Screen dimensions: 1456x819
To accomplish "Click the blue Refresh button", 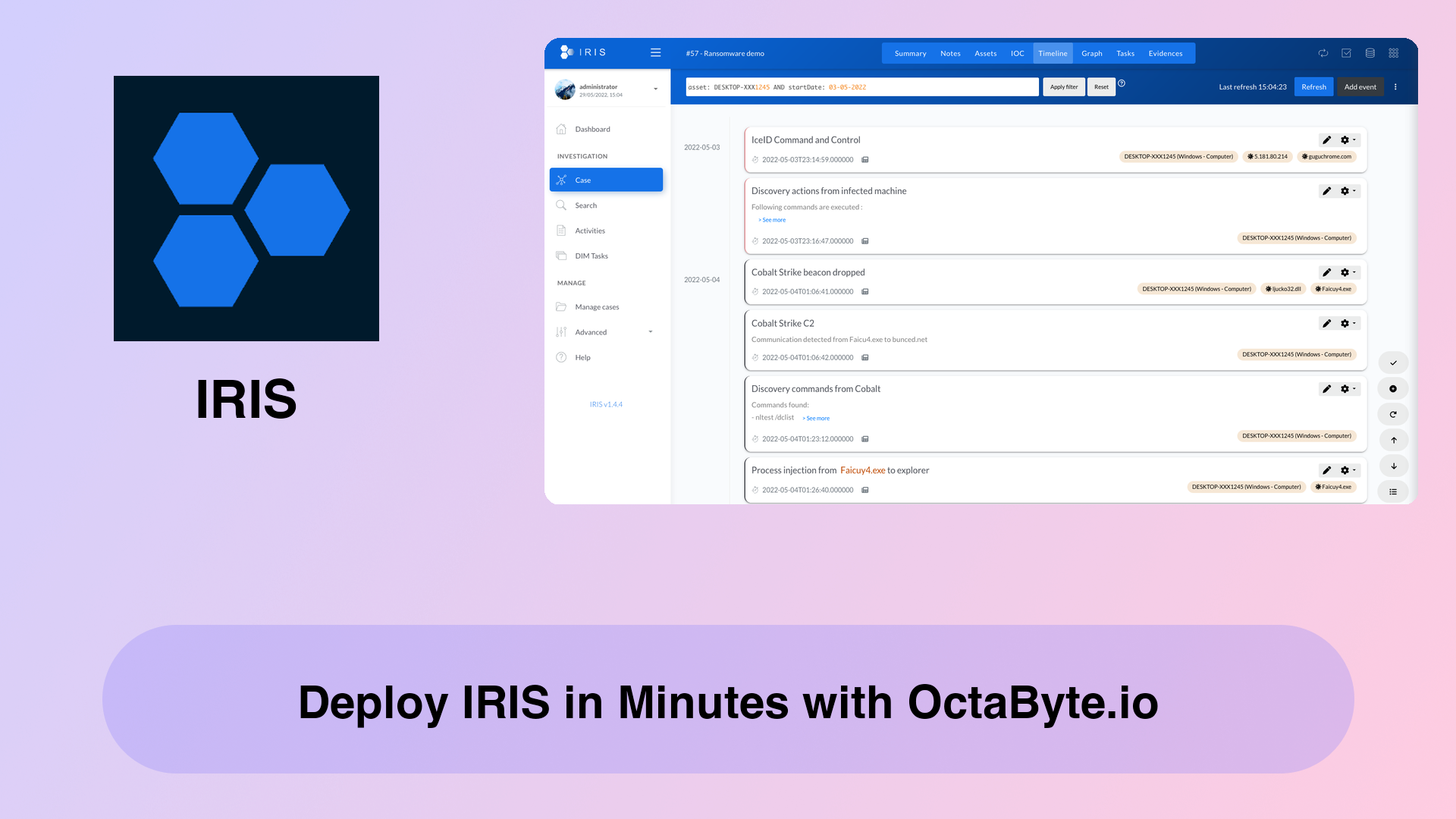I will [1313, 87].
